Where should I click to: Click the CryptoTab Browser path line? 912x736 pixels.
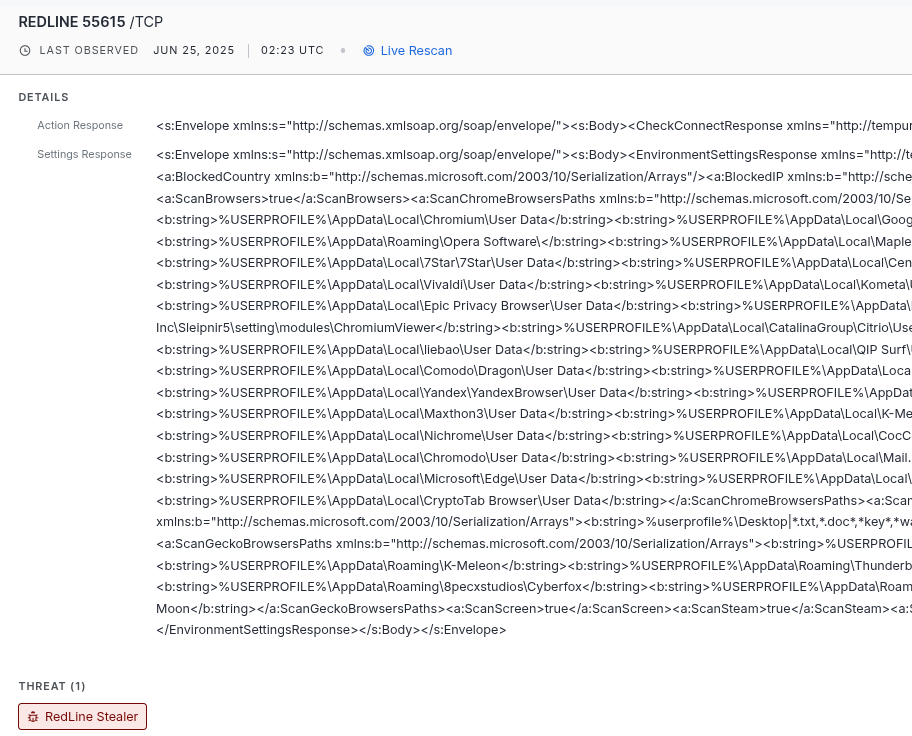(x=534, y=500)
